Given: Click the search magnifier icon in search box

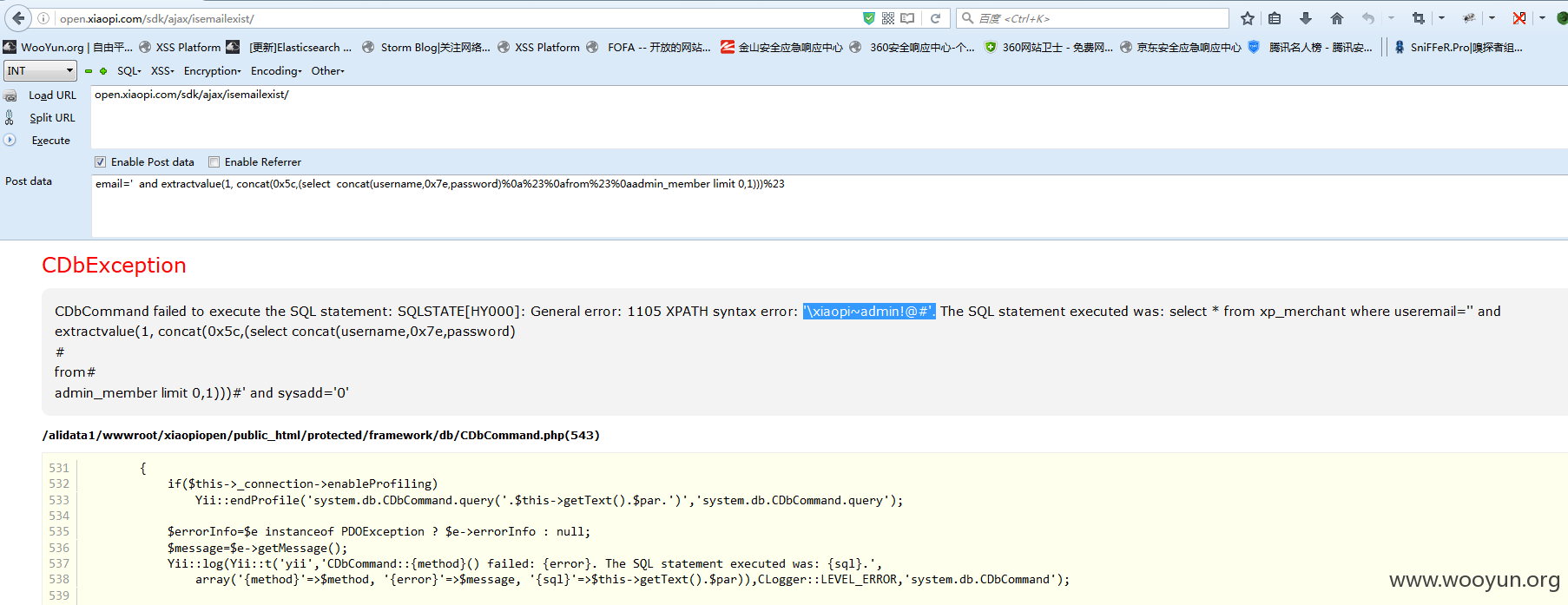Looking at the screenshot, I should click(x=967, y=18).
